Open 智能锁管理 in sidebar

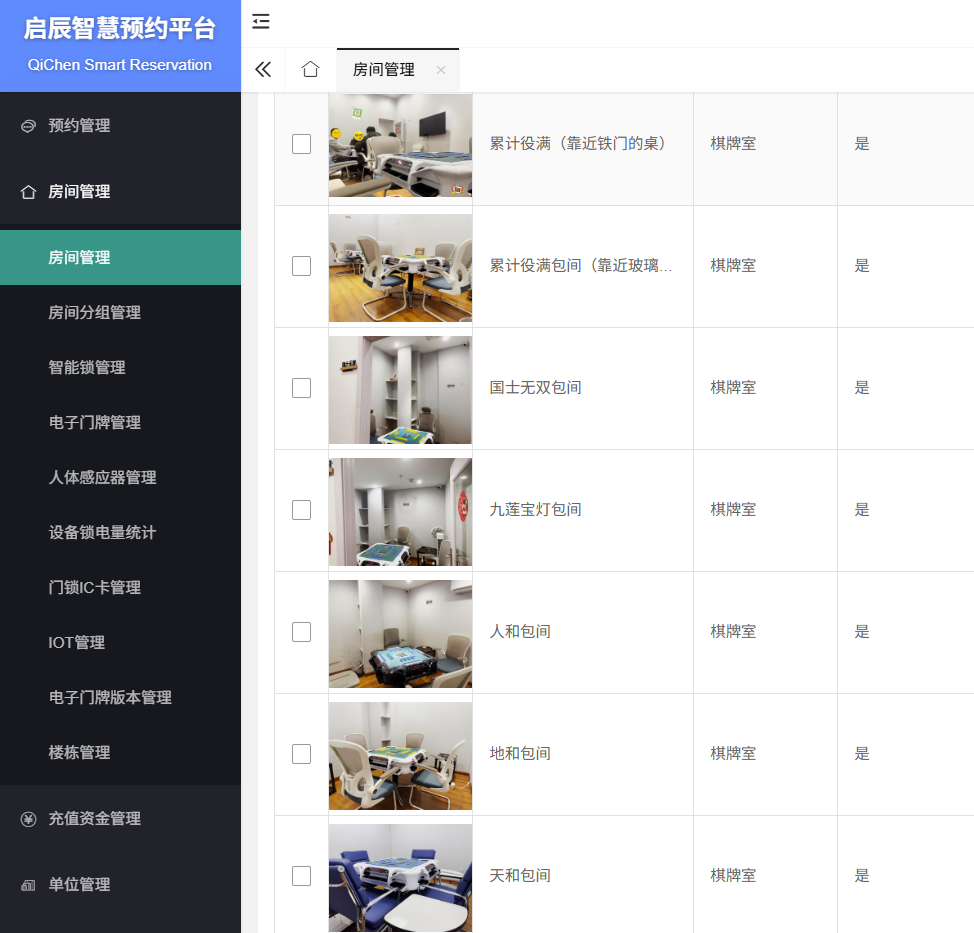[121, 368]
